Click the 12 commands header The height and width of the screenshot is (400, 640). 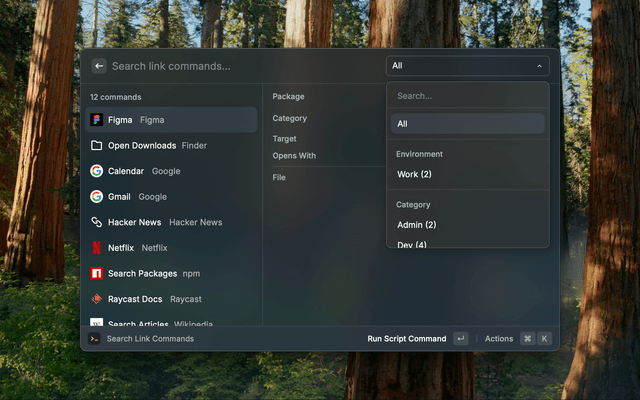[116, 97]
